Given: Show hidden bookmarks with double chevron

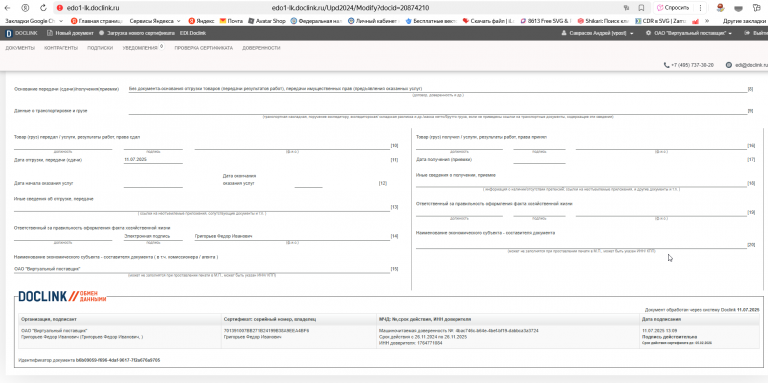Looking at the screenshot, I should (707, 21).
